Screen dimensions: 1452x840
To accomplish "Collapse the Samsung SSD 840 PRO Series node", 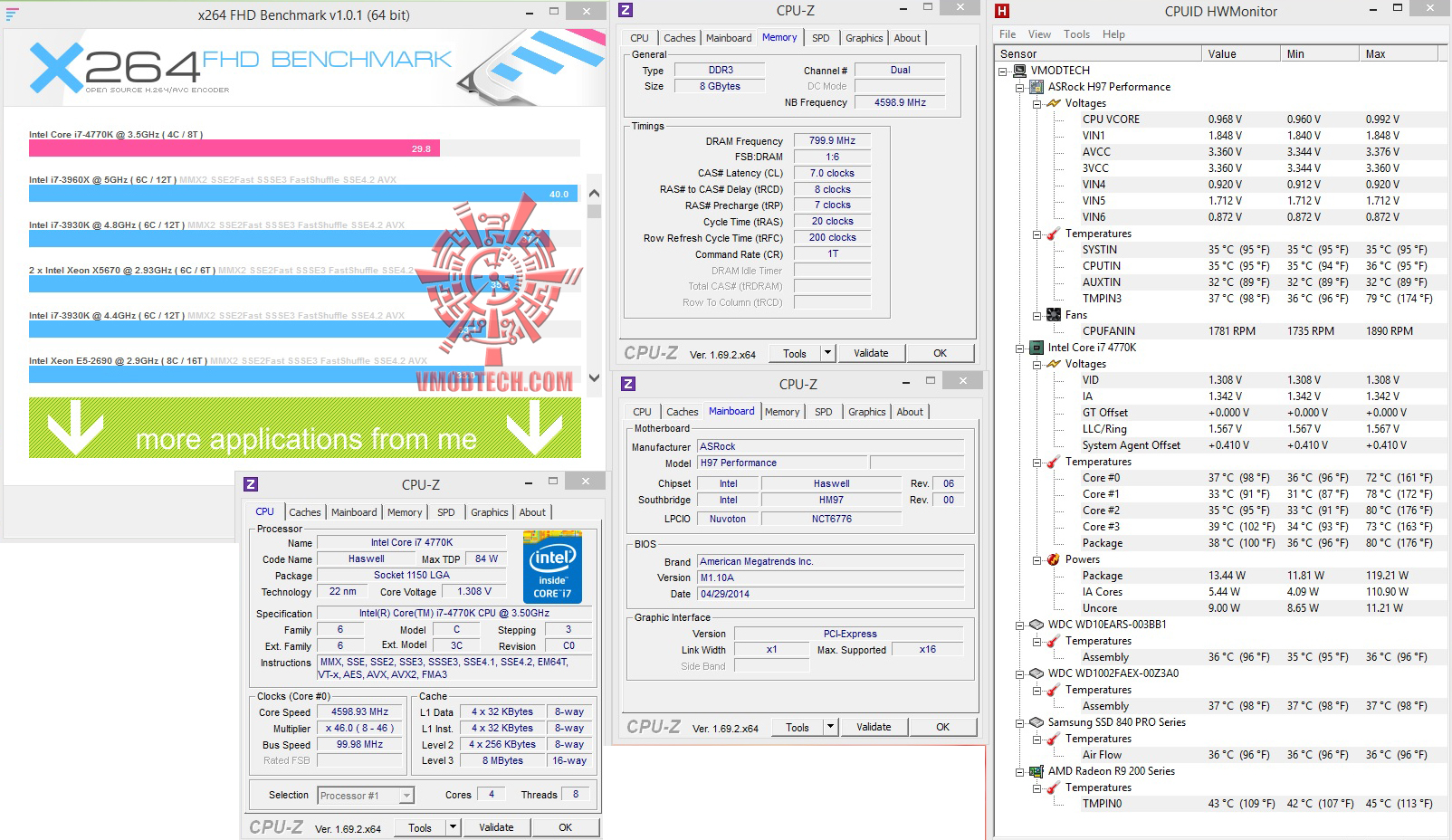I will (x=1020, y=722).
